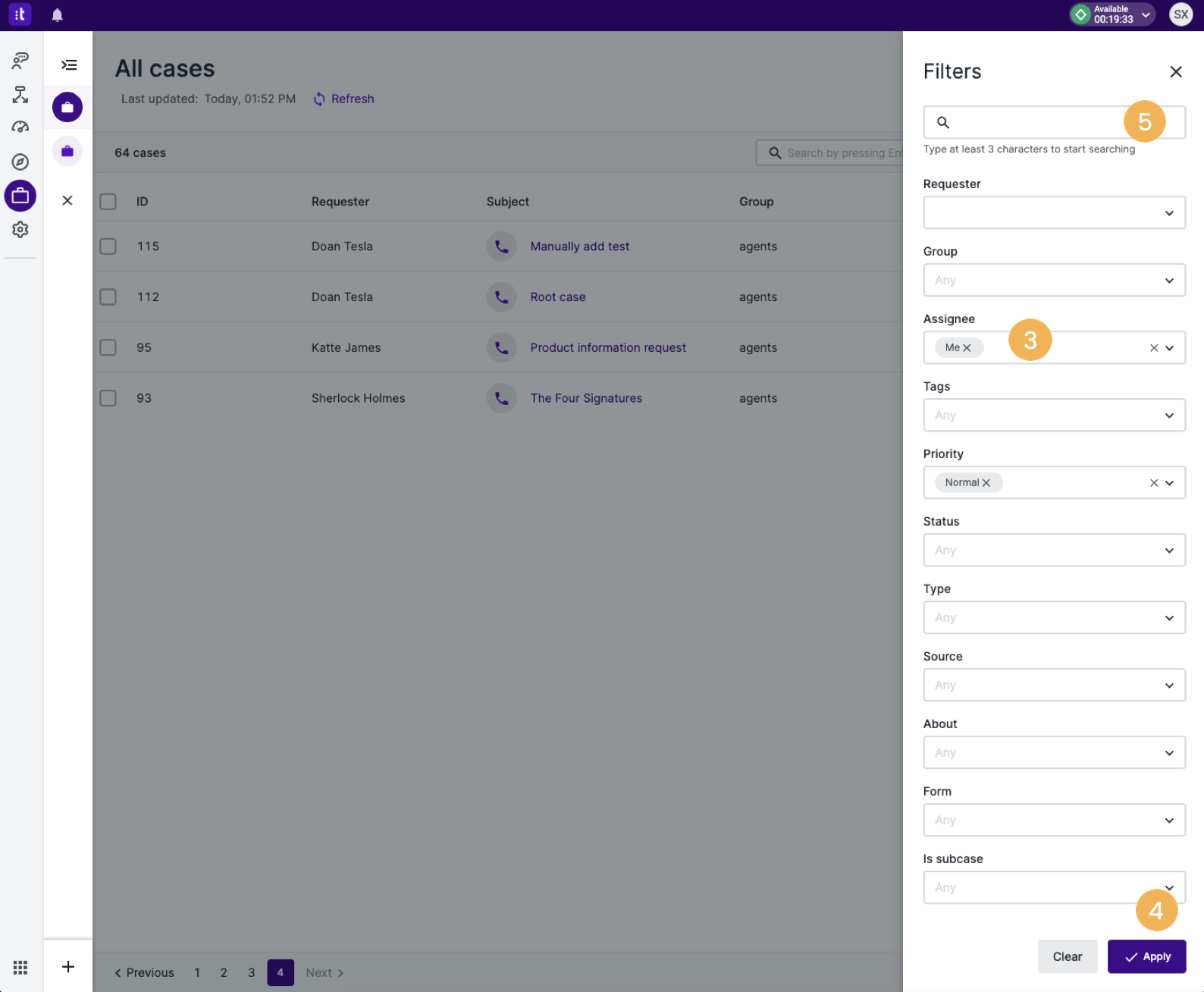Open the dashboard gauge icon in sidebar
The height and width of the screenshot is (992, 1204).
coord(20,127)
